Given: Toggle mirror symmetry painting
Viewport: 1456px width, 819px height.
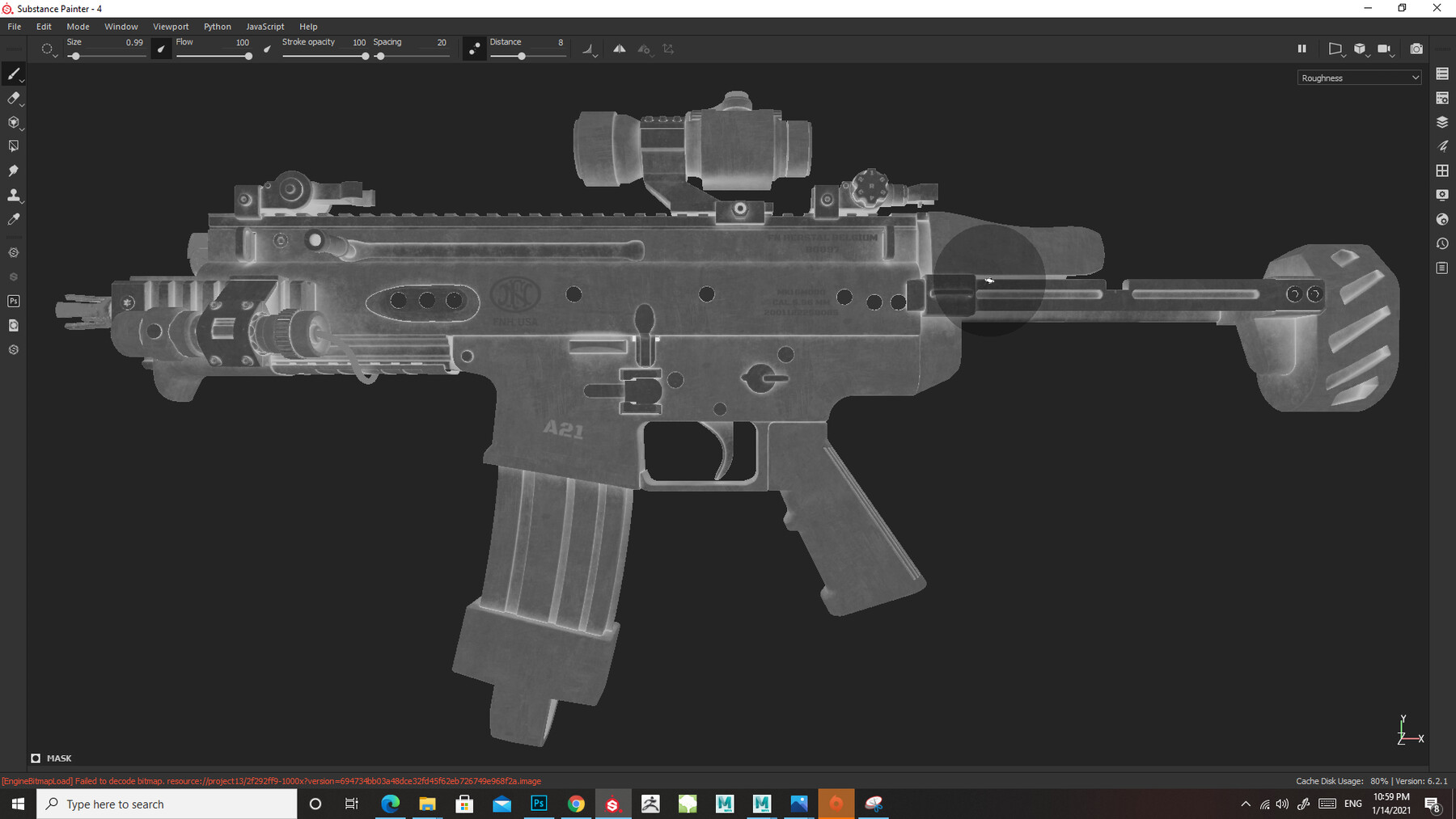Looking at the screenshot, I should (x=620, y=49).
